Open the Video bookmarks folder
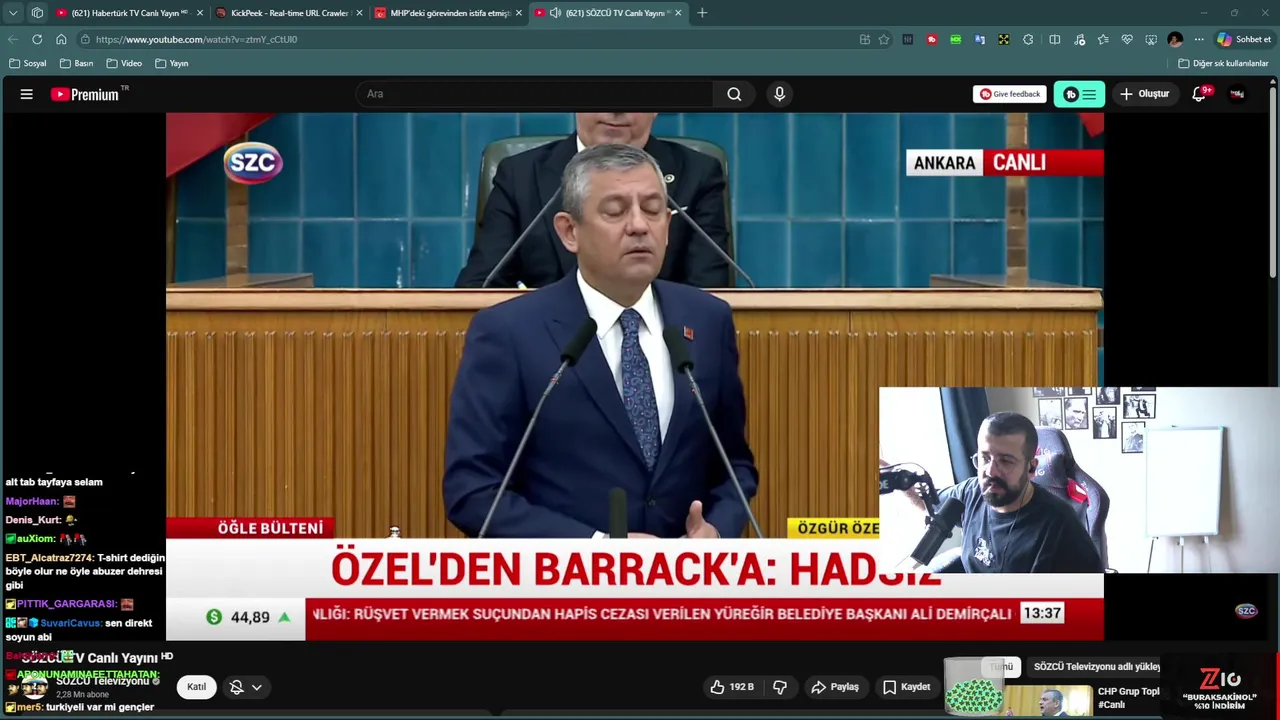The width and height of the screenshot is (1280, 720). [125, 63]
